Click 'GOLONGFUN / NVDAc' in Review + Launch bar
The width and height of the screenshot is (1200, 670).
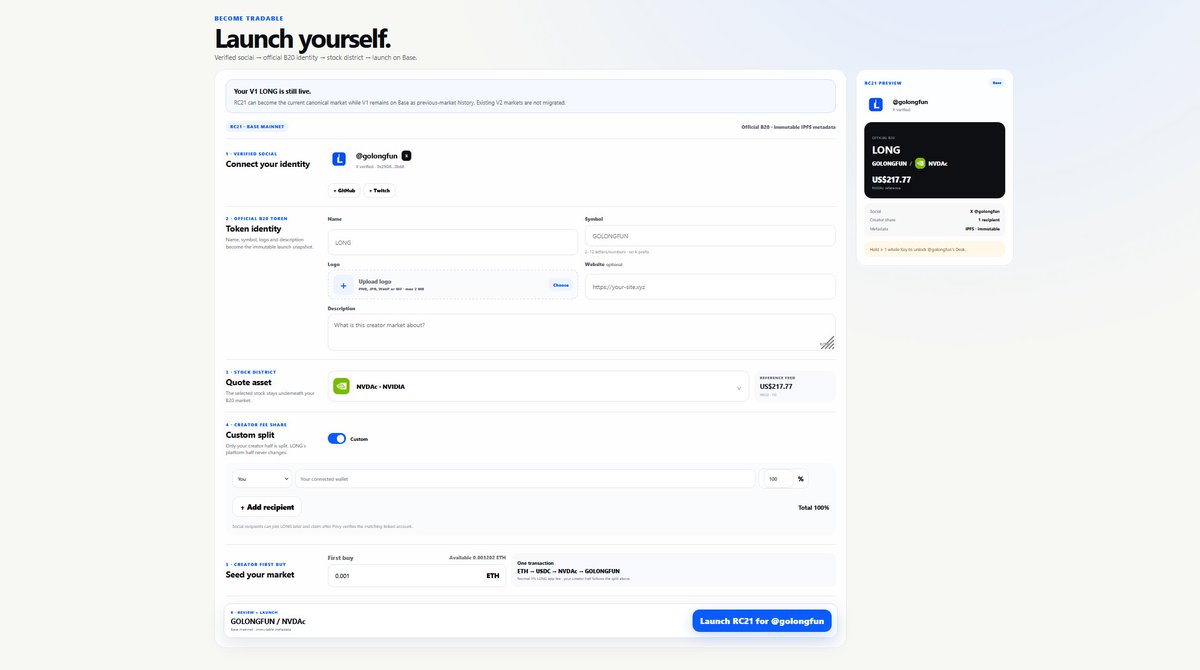pos(268,622)
